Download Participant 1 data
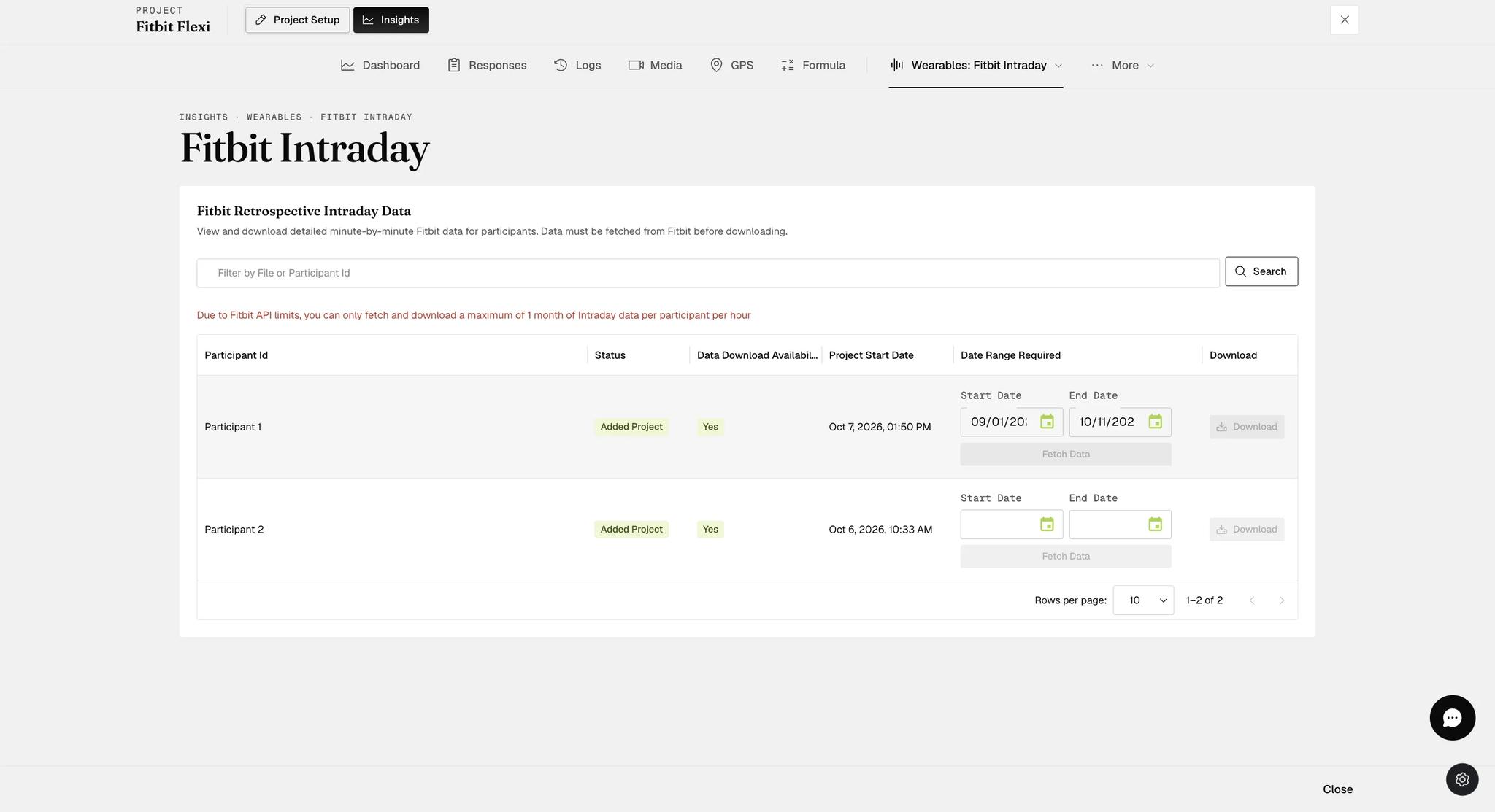The image size is (1495, 812). pos(1247,427)
